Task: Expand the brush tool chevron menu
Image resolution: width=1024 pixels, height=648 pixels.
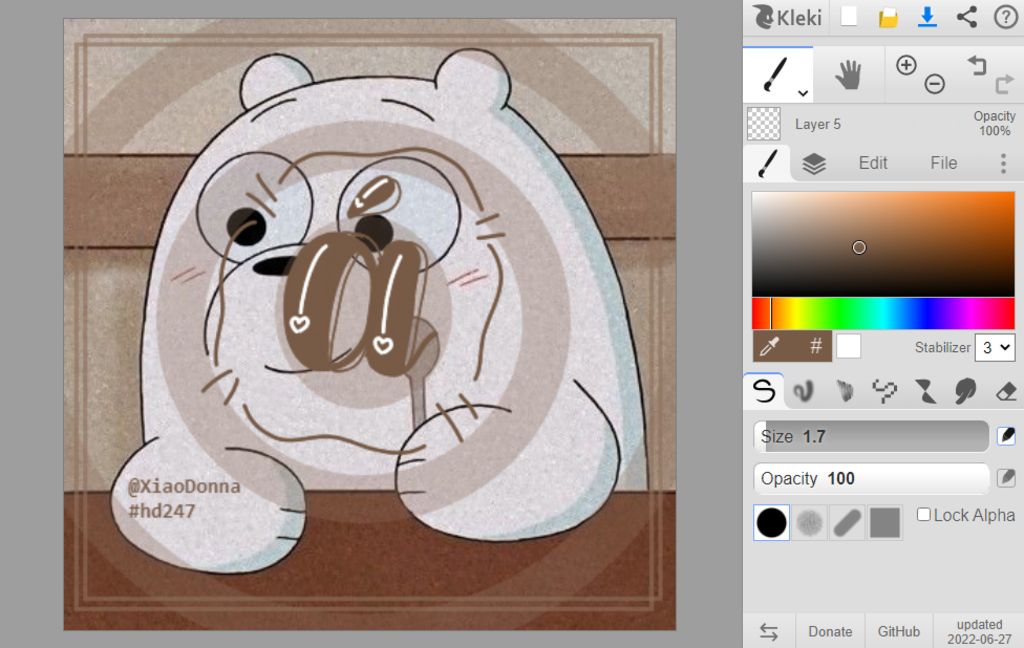Action: 803,93
